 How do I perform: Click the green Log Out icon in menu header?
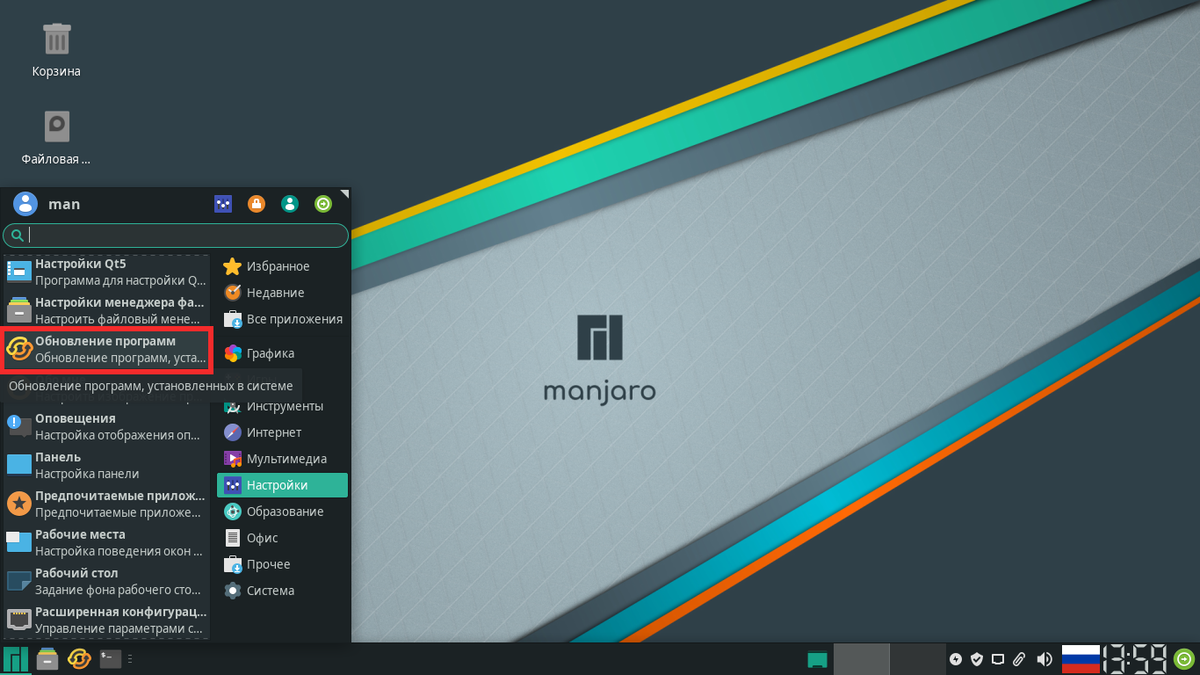pyautogui.click(x=323, y=204)
